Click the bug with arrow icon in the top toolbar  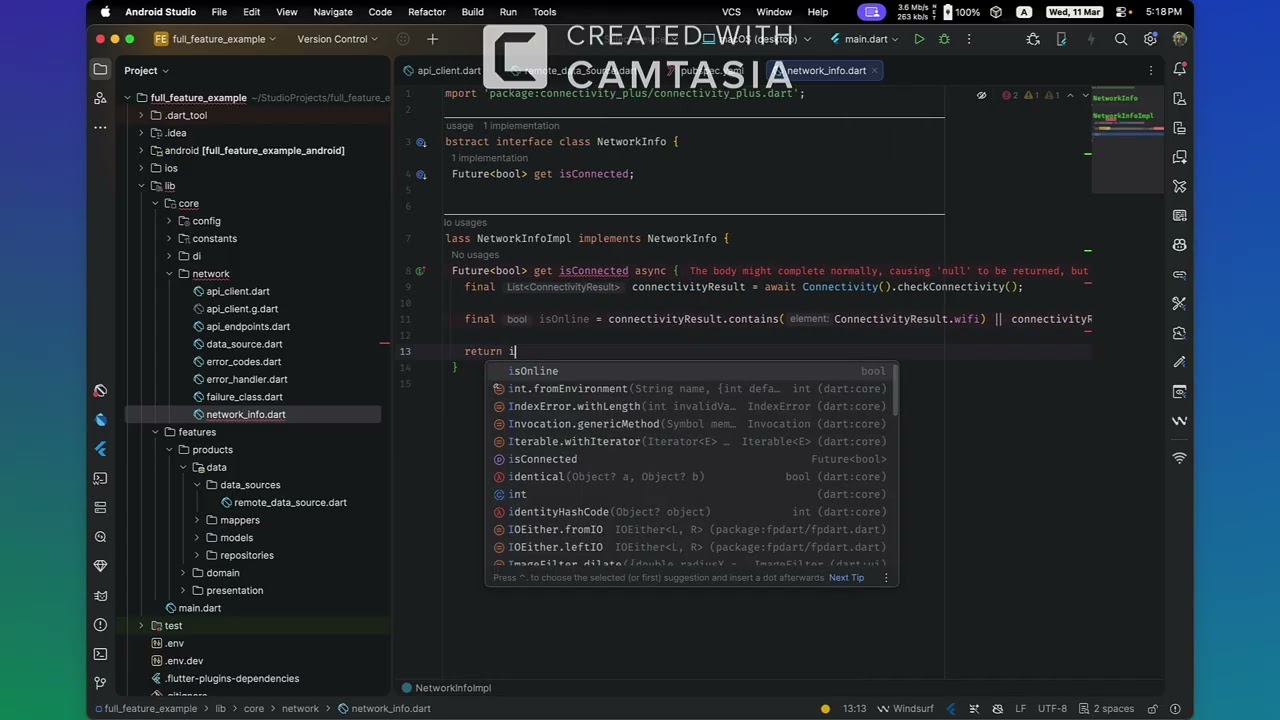(x=1033, y=39)
